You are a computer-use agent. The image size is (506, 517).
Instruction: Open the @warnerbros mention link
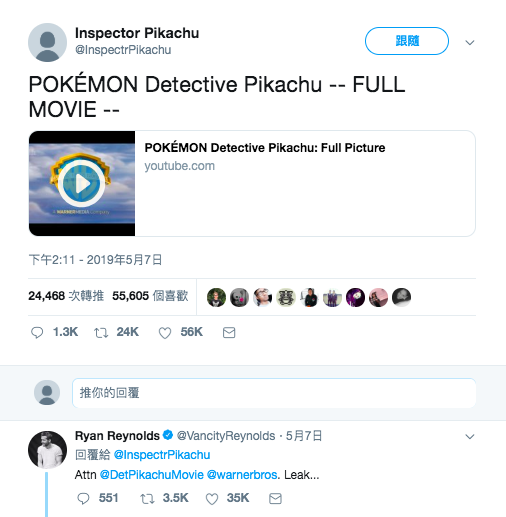(242, 475)
